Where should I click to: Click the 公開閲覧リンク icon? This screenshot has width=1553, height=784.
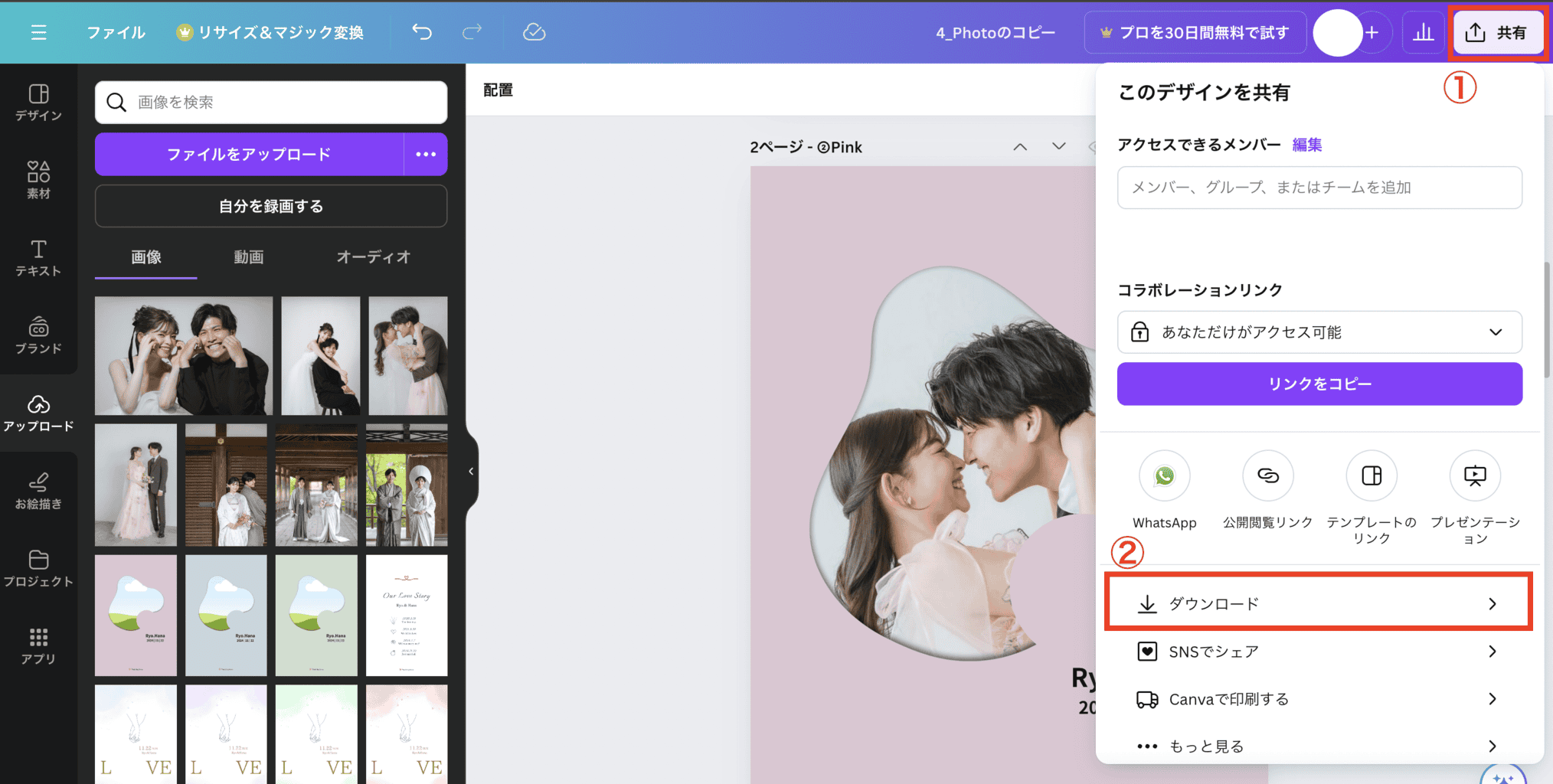(1267, 476)
